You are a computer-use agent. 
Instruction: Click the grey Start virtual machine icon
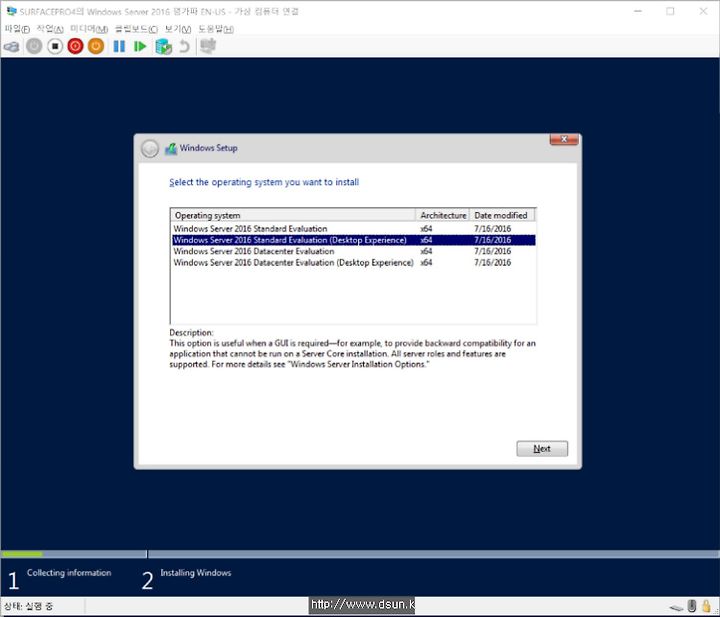coord(34,46)
